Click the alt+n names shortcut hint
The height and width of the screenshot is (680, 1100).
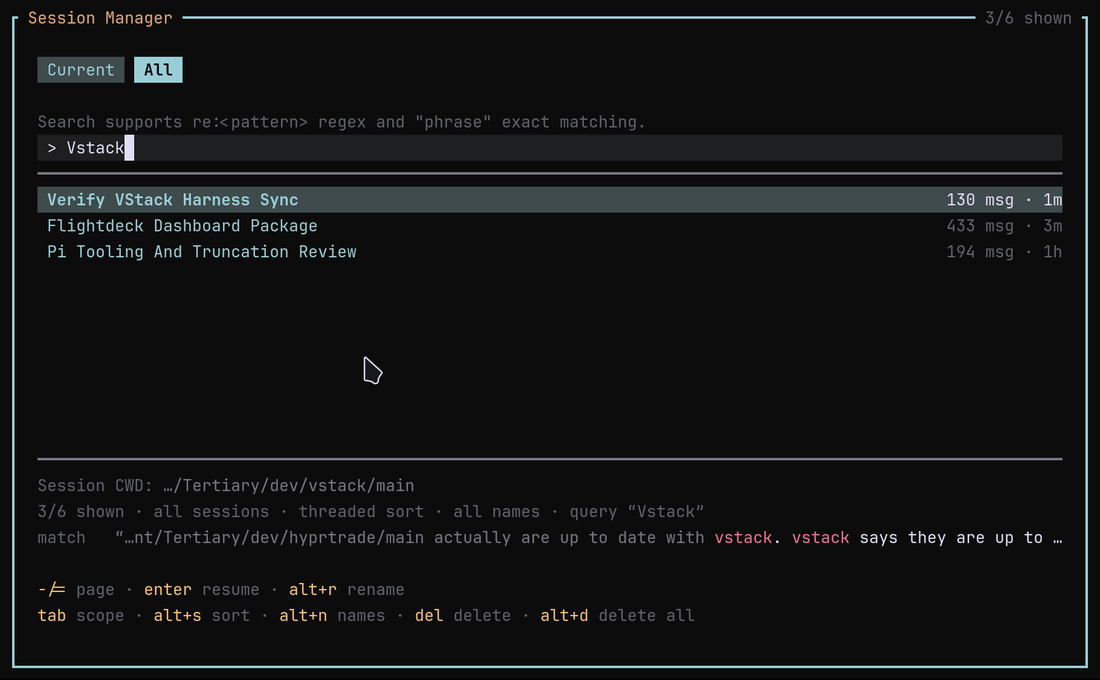point(332,615)
